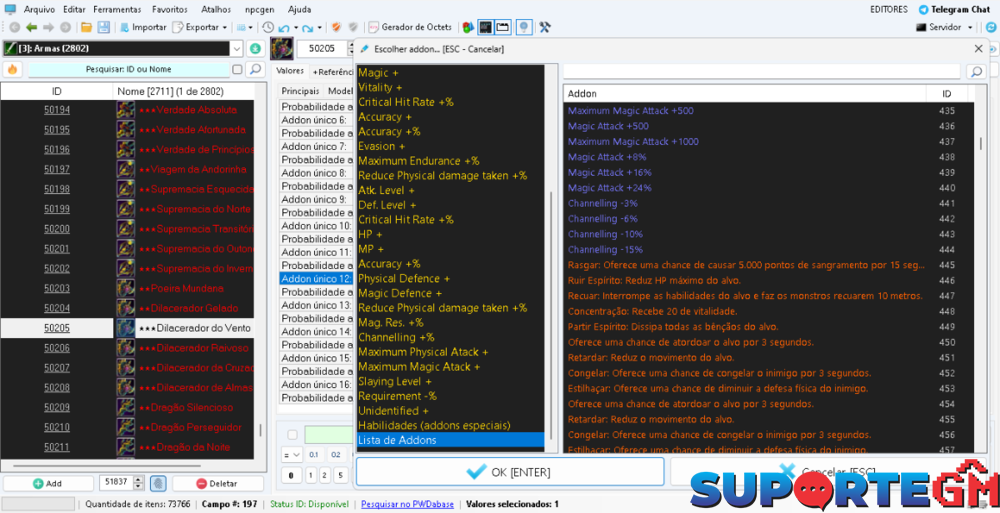
Task: Expand the Armas (2802) category dropdown
Action: [236, 48]
